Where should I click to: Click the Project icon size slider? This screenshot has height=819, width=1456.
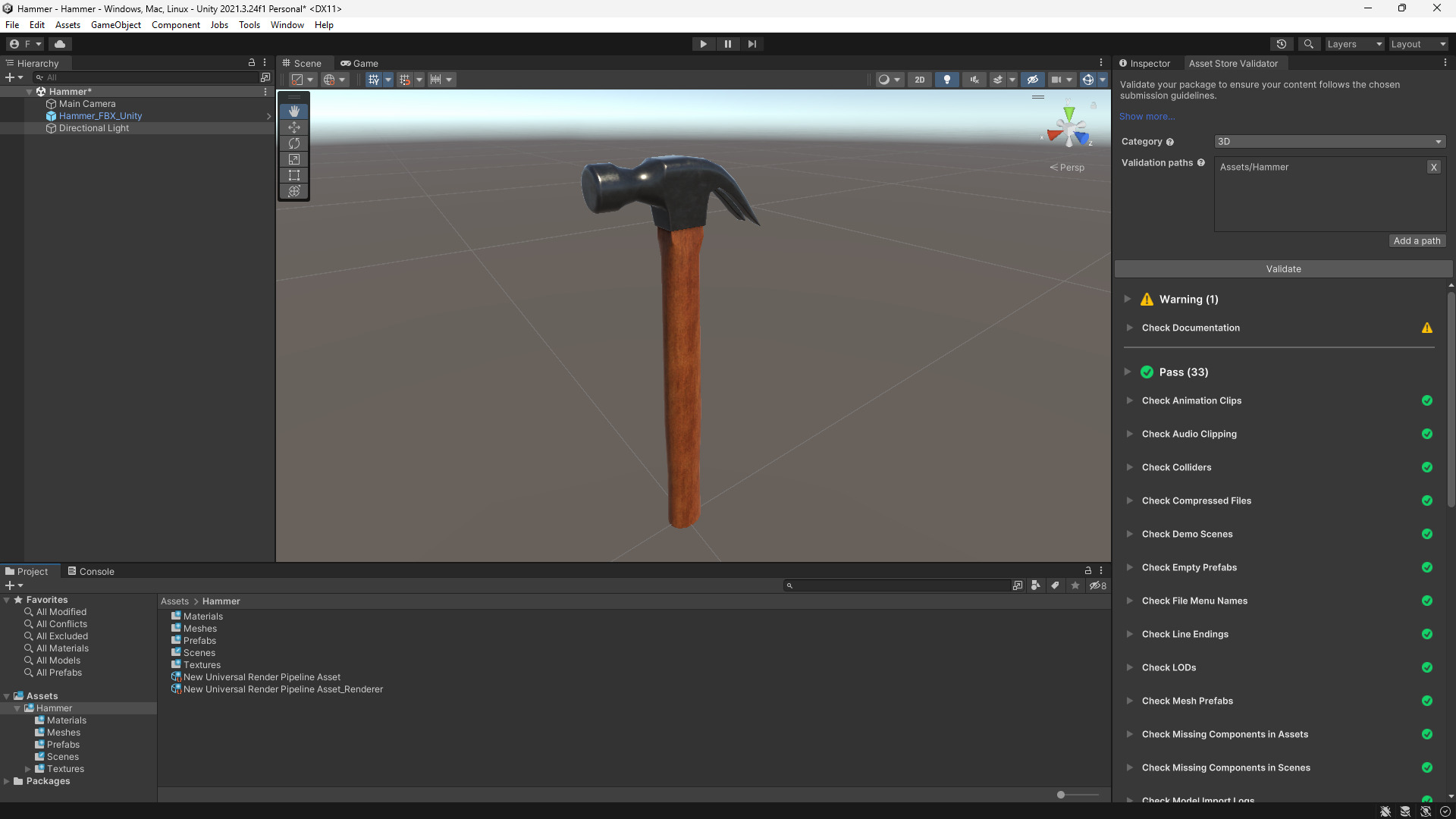(1078, 795)
